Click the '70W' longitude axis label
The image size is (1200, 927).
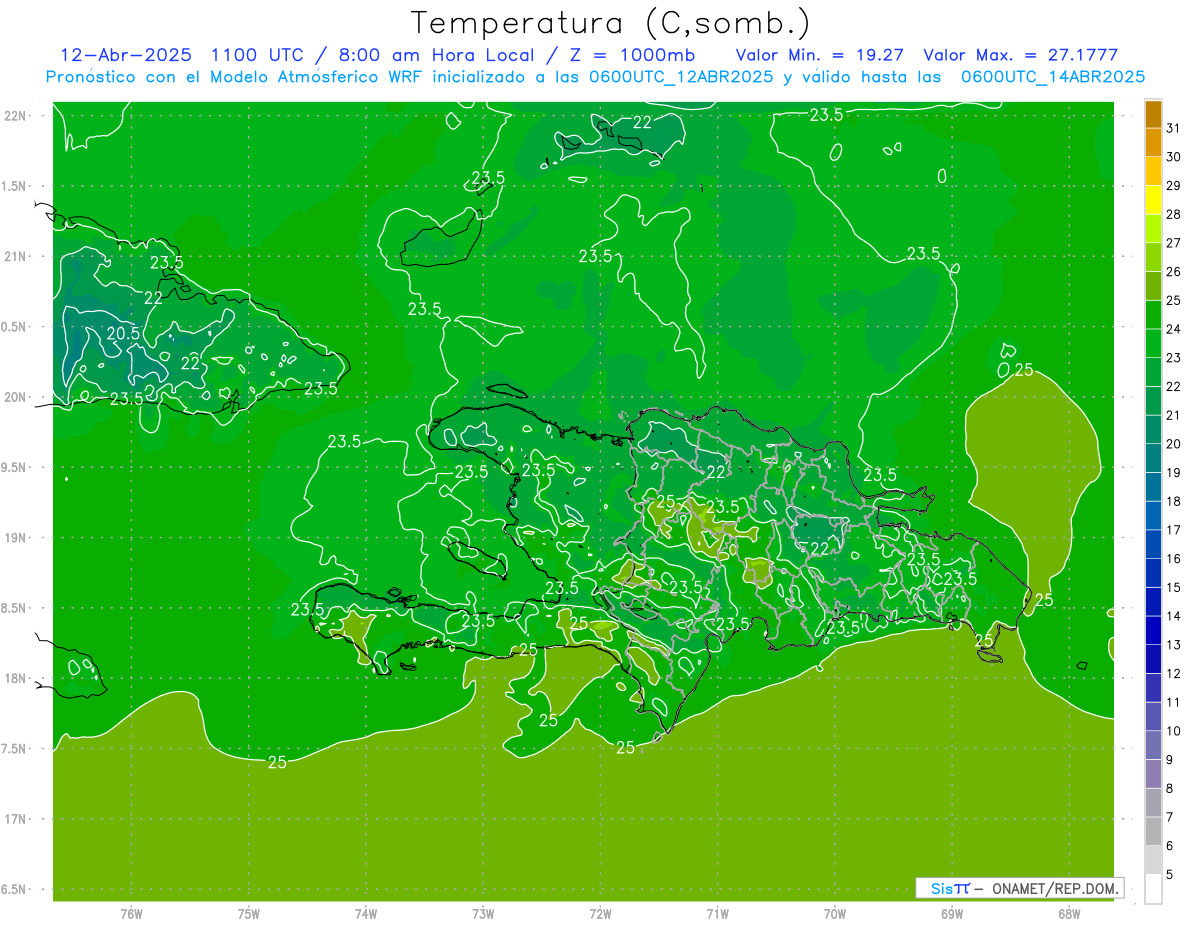(x=835, y=913)
